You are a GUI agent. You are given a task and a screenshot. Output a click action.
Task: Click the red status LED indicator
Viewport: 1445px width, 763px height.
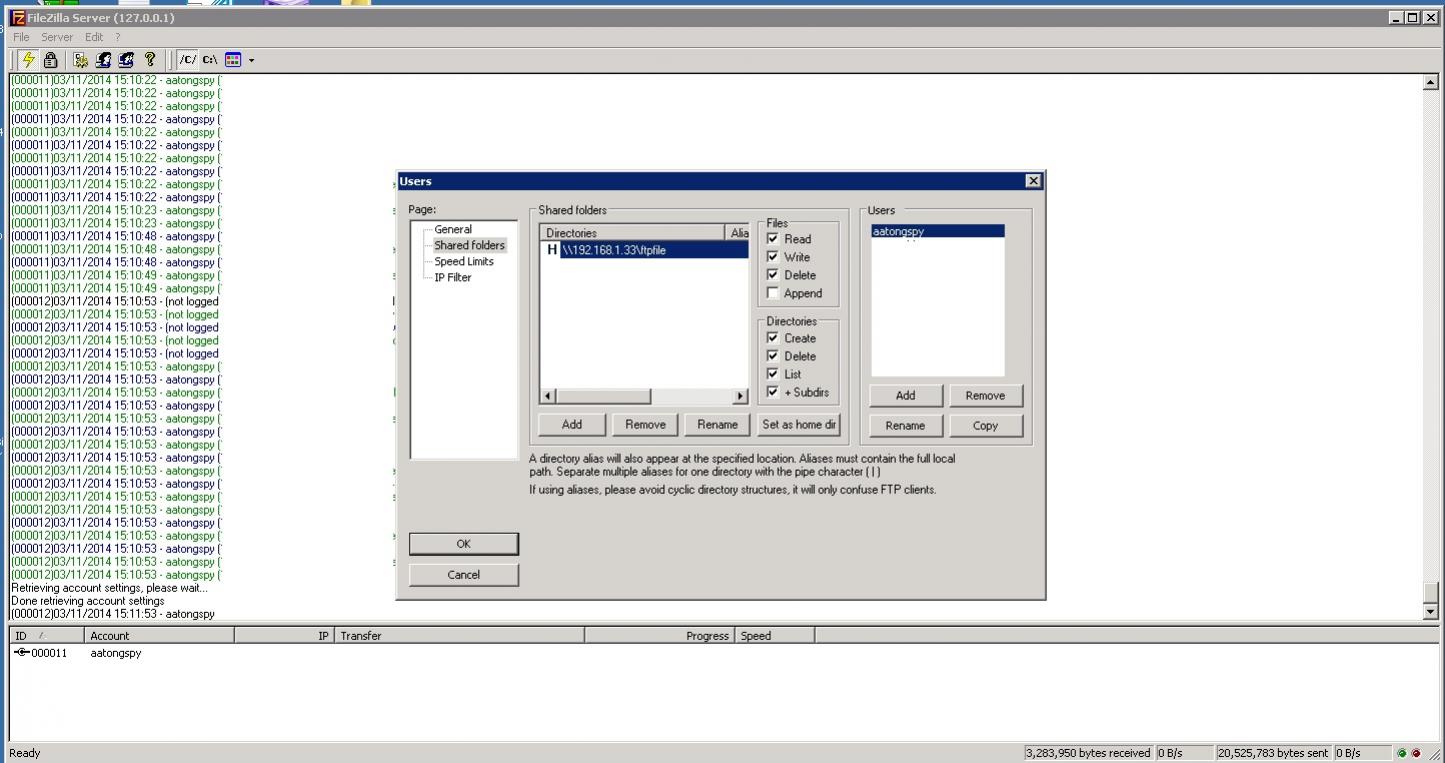(x=1416, y=753)
